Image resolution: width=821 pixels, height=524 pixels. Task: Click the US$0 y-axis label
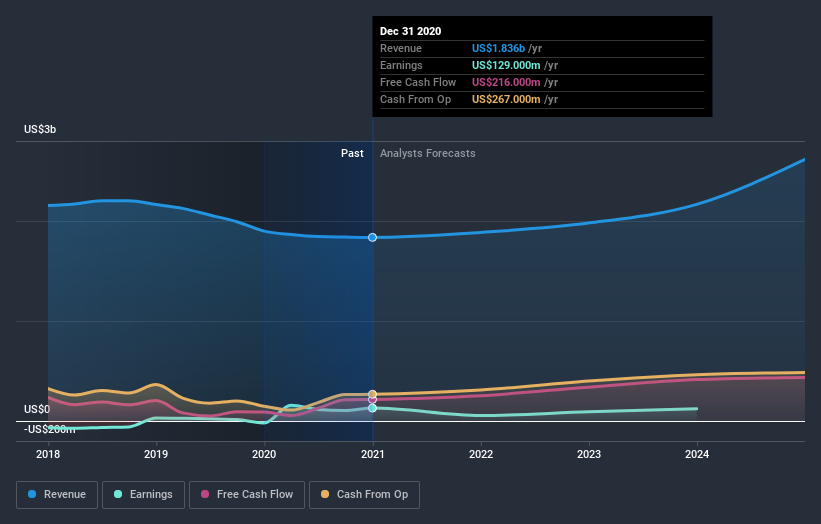37,409
